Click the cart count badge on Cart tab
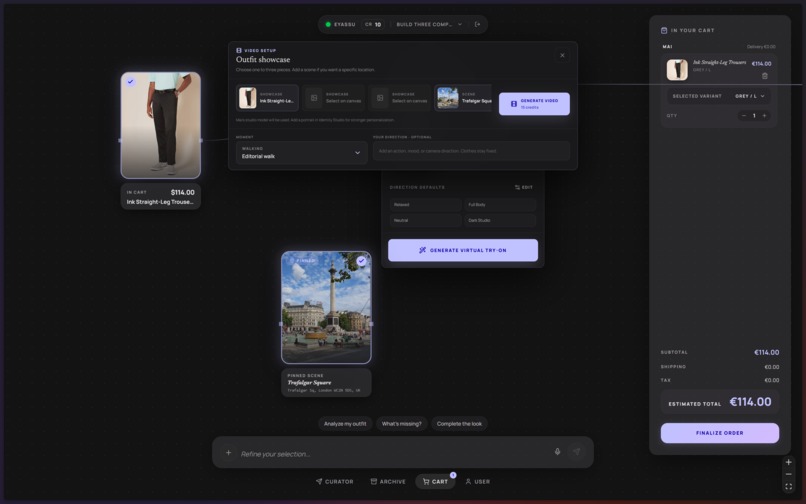The image size is (806, 504). (x=453, y=475)
